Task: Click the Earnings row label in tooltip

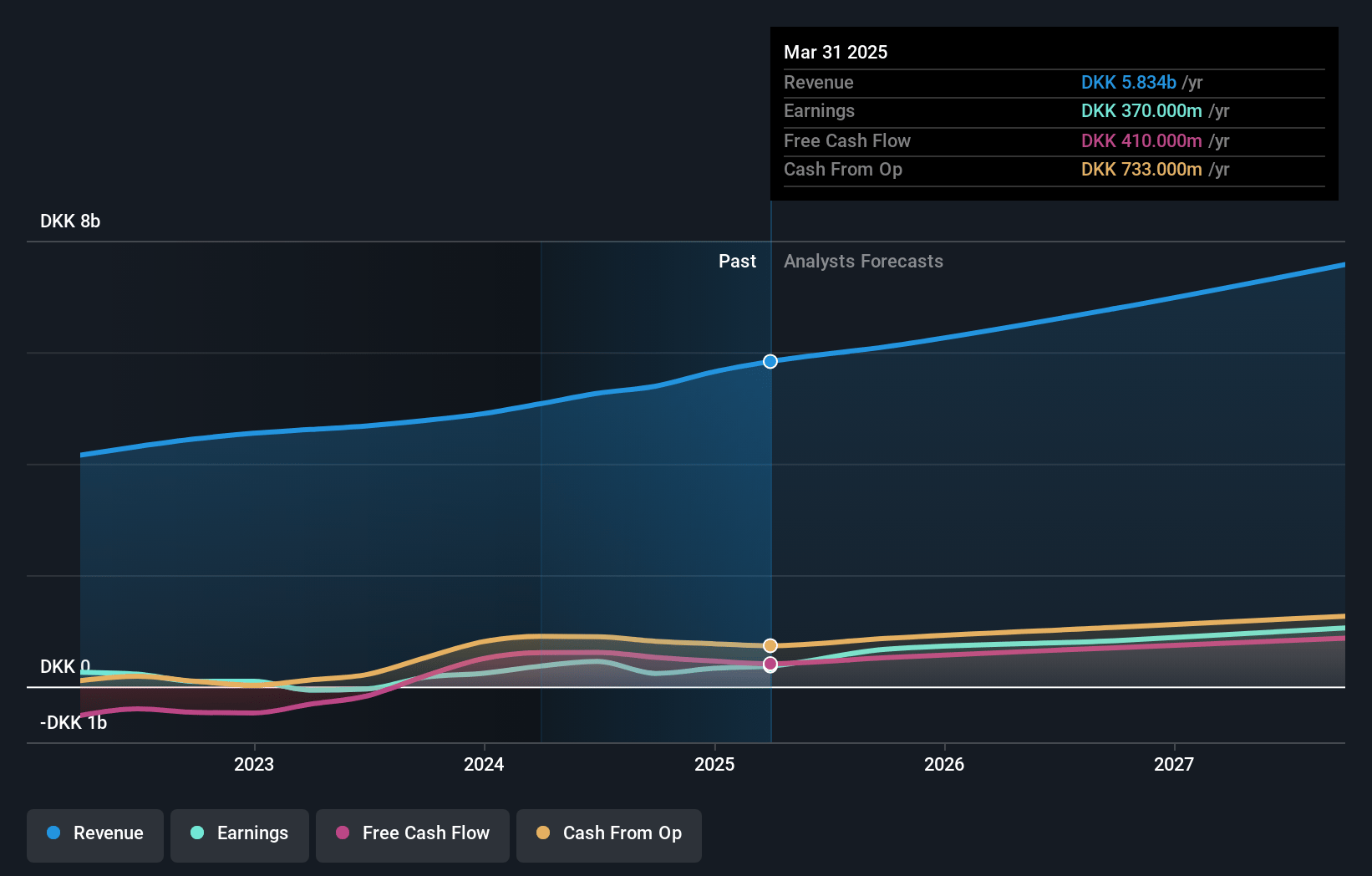Action: 819,110
